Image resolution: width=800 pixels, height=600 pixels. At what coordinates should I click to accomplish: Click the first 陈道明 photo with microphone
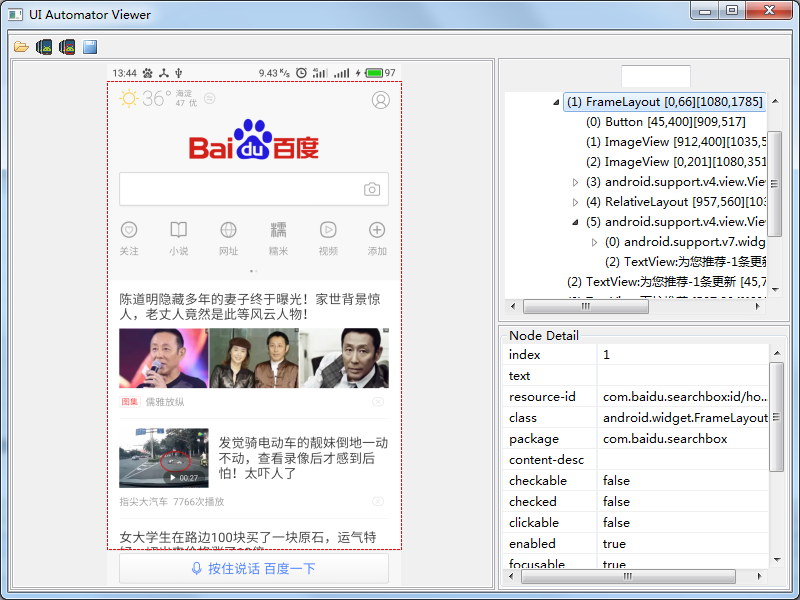pos(163,358)
